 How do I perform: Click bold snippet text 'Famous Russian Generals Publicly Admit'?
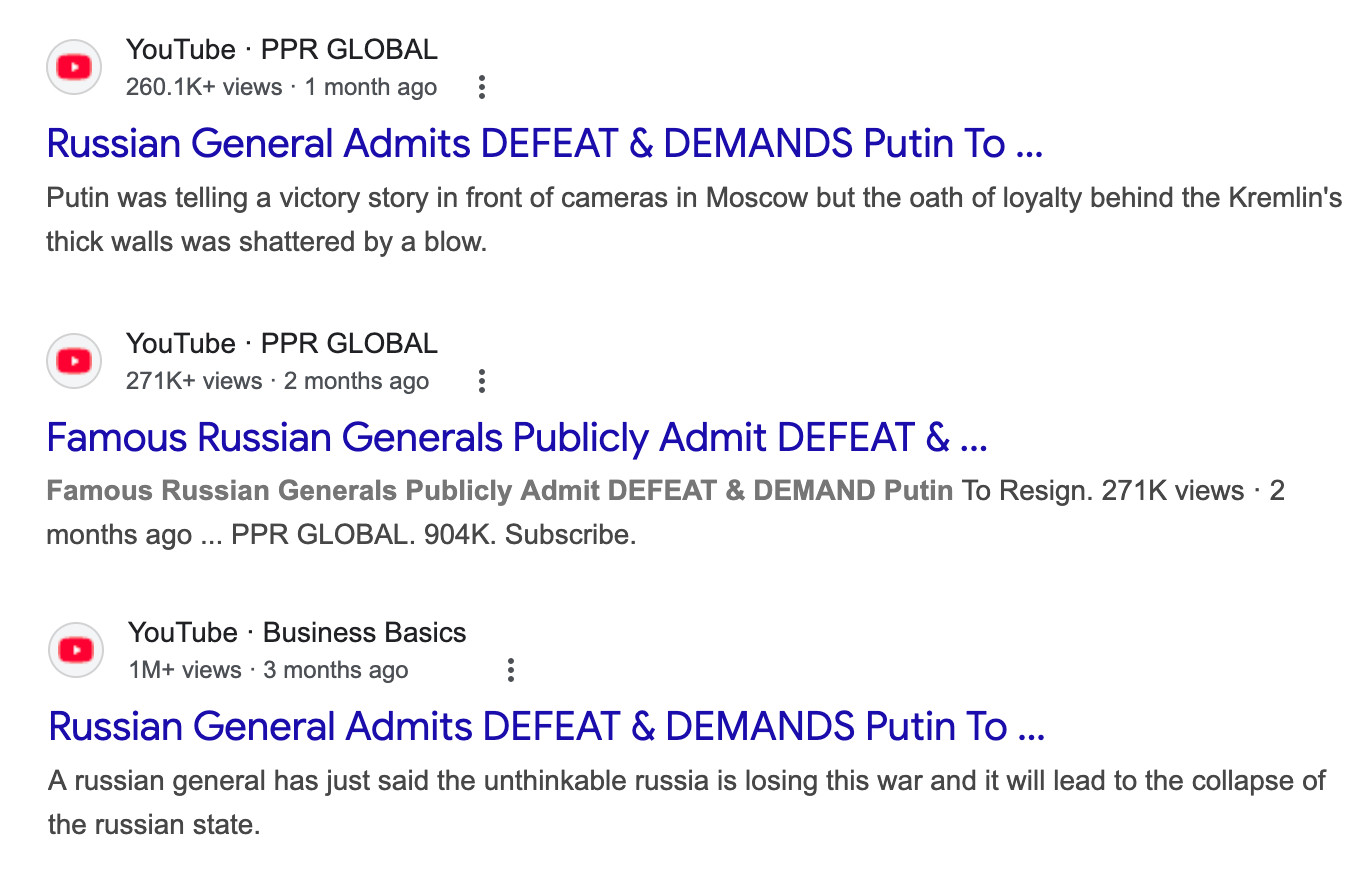click(x=320, y=491)
